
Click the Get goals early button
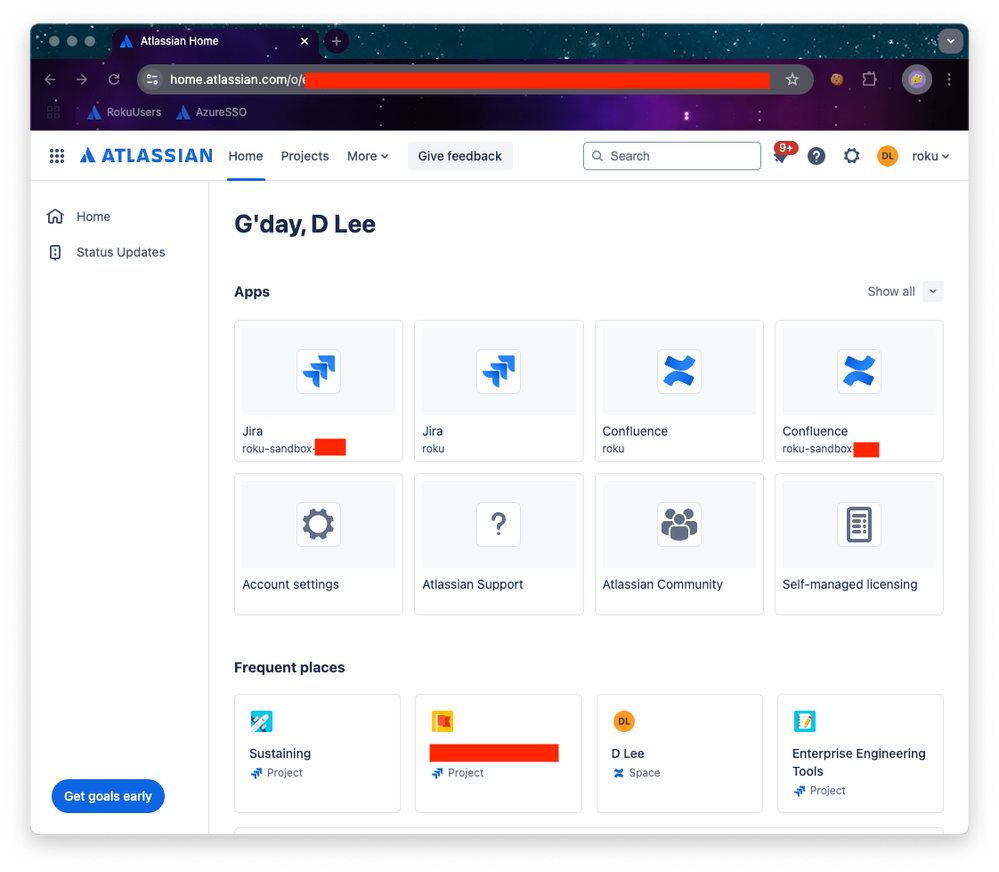pyautogui.click(x=108, y=796)
